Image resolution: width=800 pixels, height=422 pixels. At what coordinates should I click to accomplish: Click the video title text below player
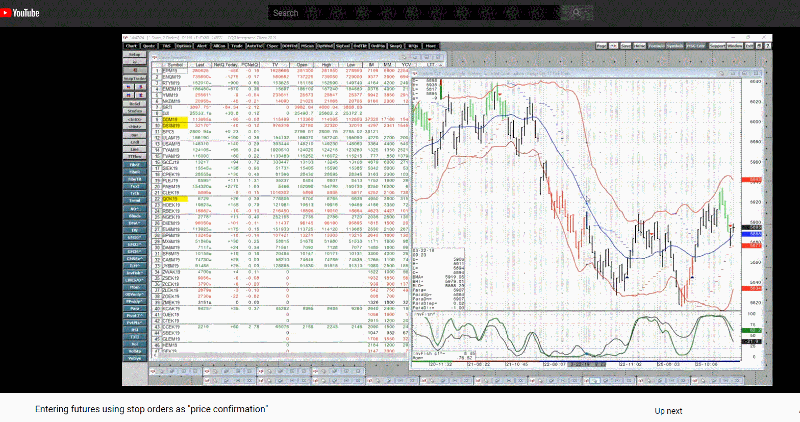[152, 410]
